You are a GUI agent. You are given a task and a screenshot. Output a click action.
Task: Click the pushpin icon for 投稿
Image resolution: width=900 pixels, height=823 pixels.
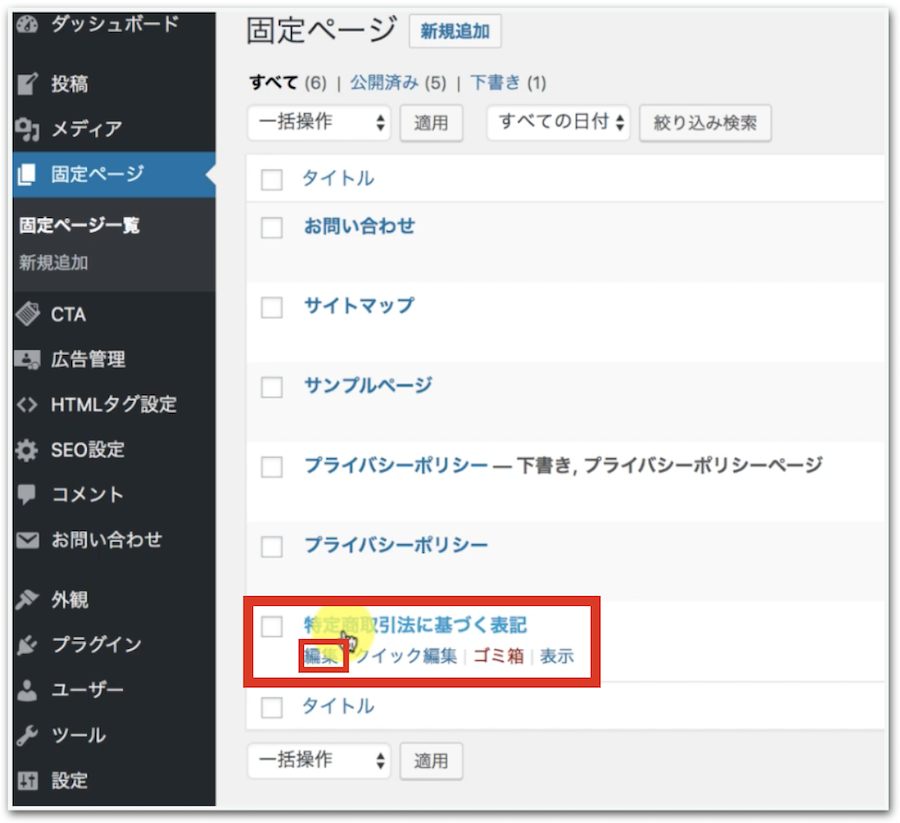[27, 84]
